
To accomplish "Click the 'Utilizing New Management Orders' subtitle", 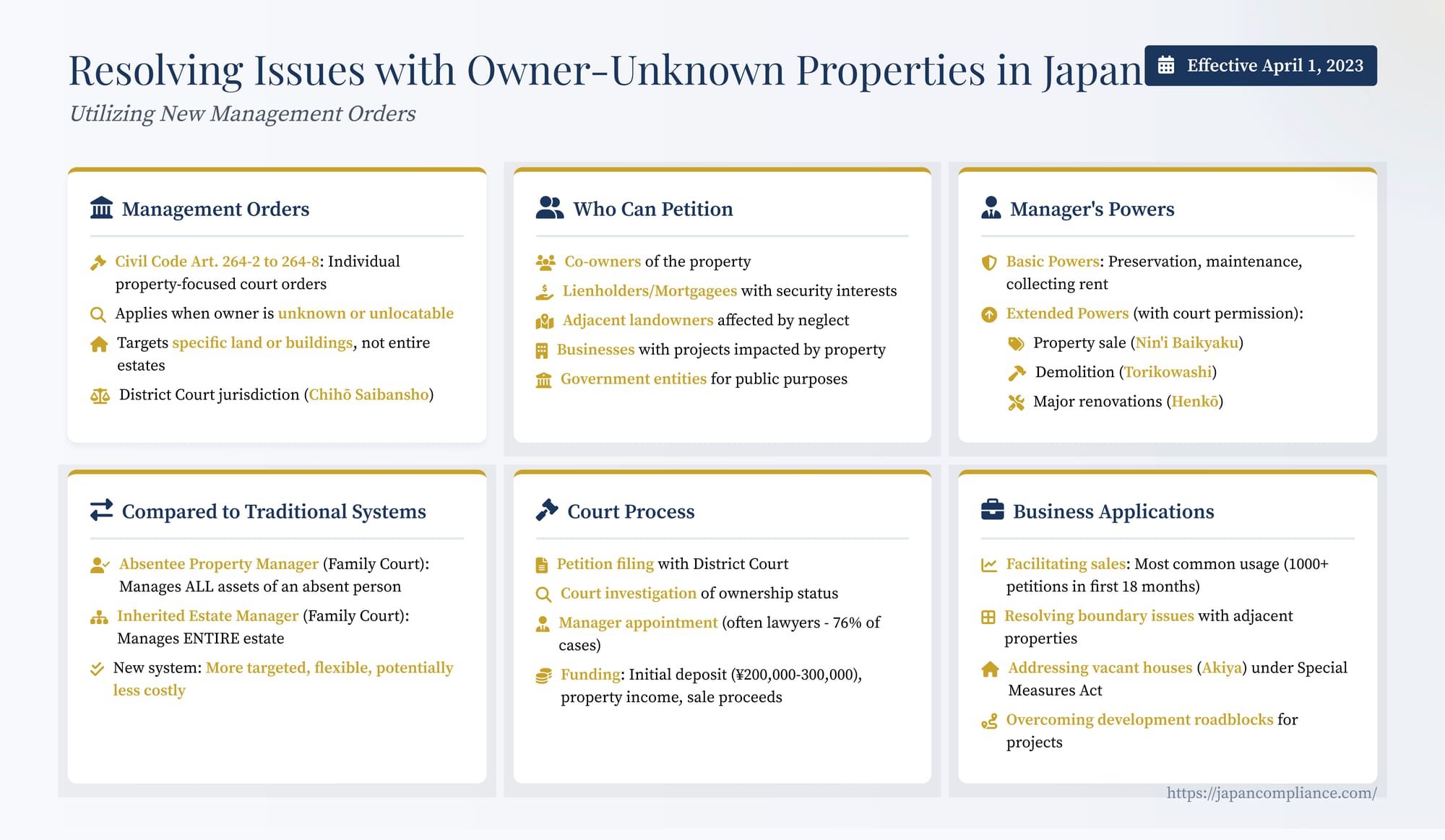I will tap(242, 113).
